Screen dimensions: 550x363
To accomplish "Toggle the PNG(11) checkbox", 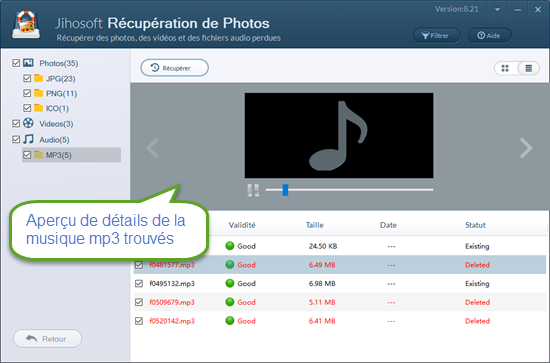I will (x=27, y=93).
